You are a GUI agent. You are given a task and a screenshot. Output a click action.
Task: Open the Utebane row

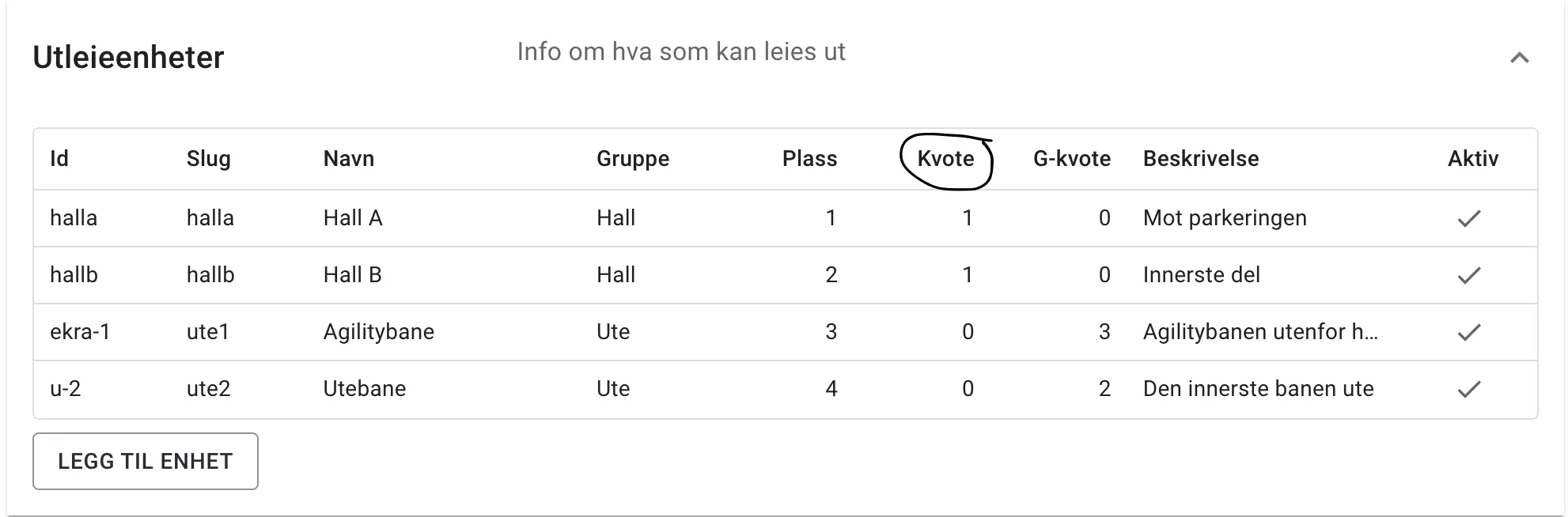pos(364,389)
